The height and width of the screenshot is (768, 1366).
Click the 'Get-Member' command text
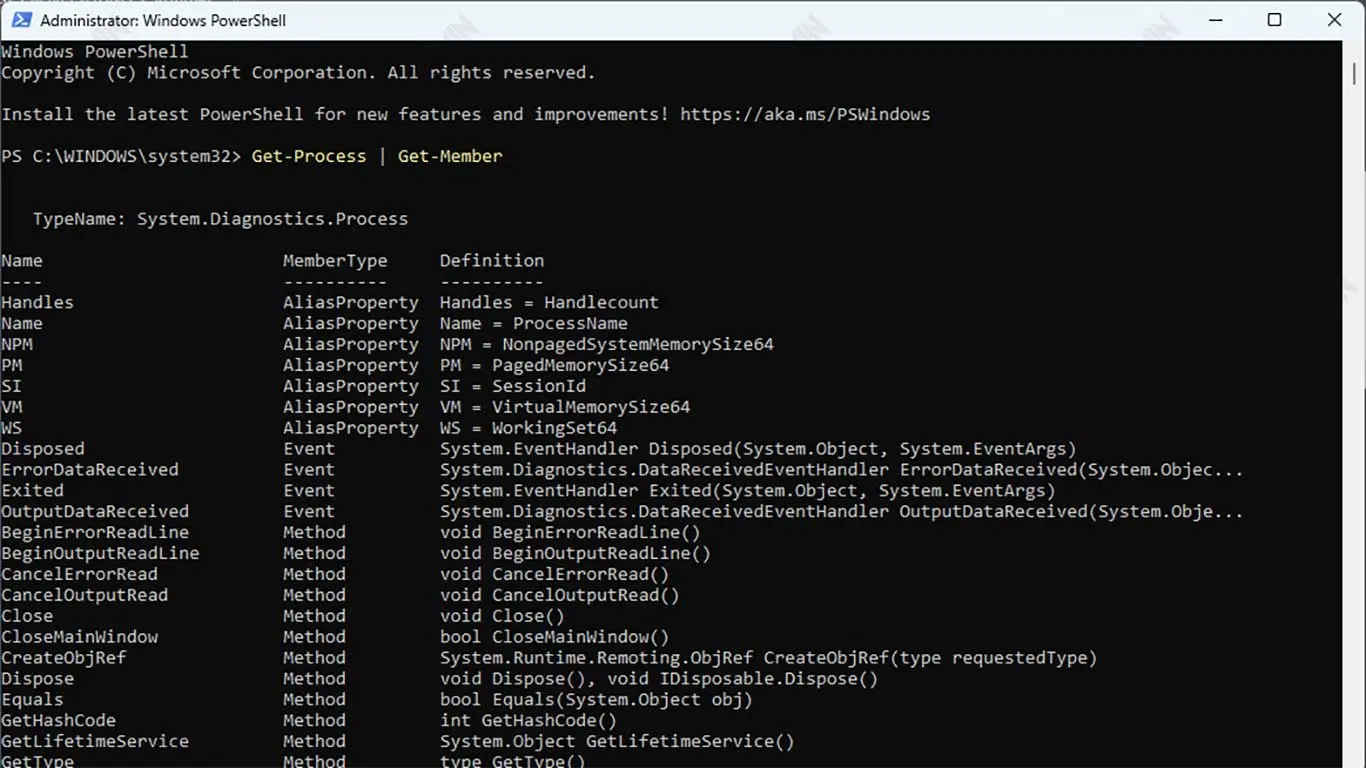pyautogui.click(x=450, y=156)
